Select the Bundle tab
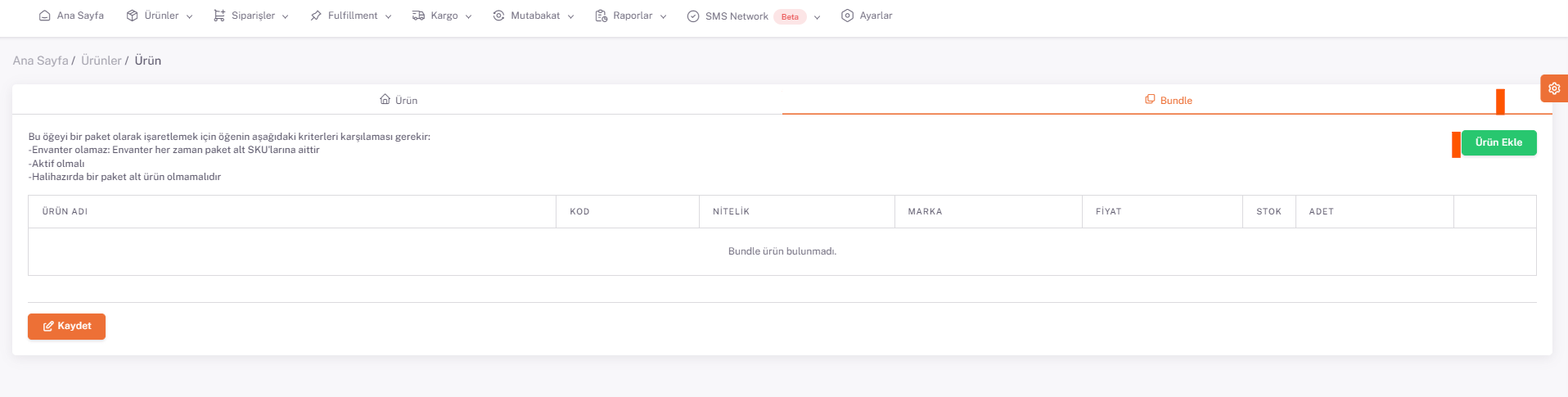Screen dimensions: 1568x397 click(x=1168, y=100)
